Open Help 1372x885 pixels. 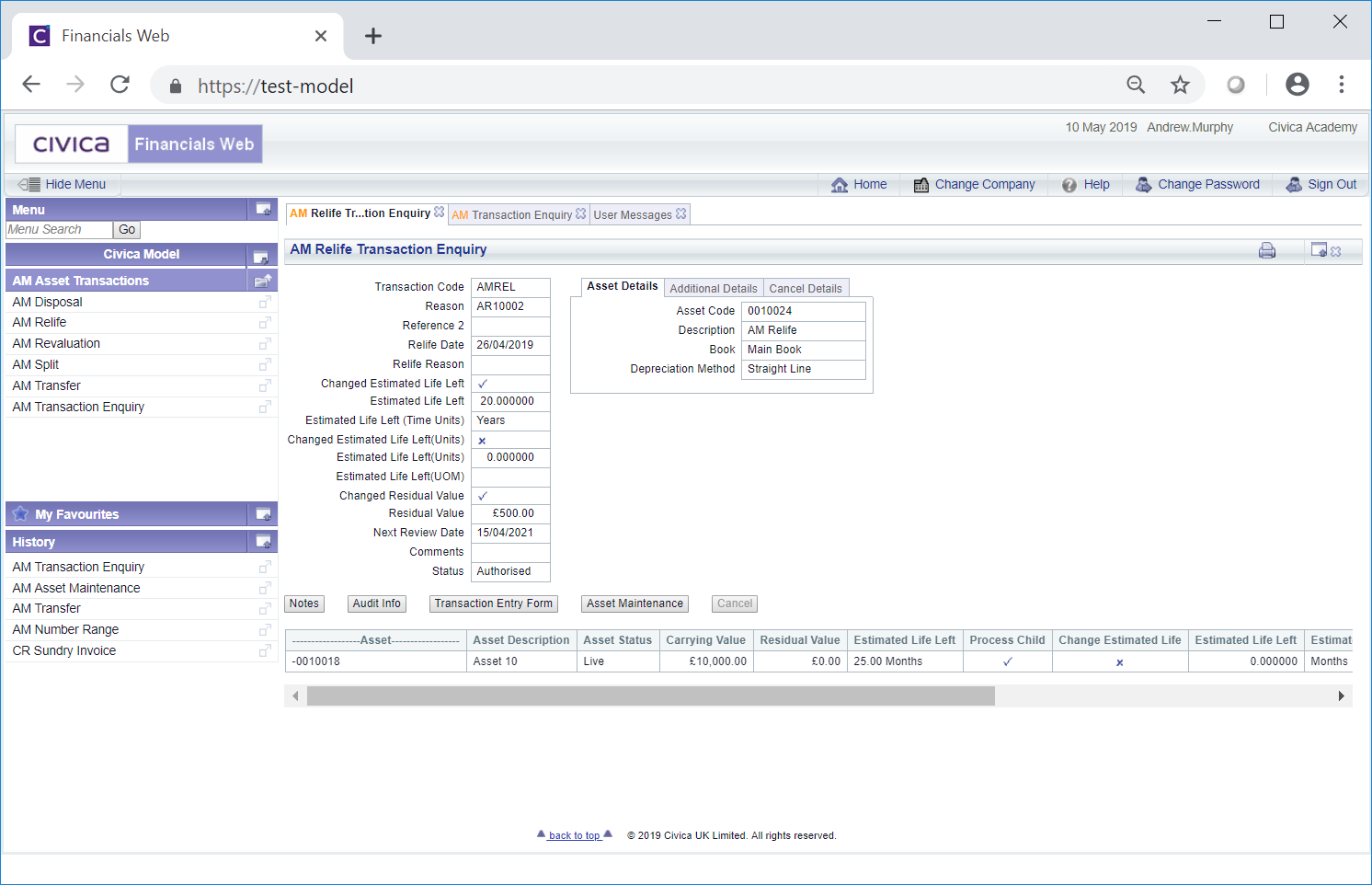[x=1086, y=184]
